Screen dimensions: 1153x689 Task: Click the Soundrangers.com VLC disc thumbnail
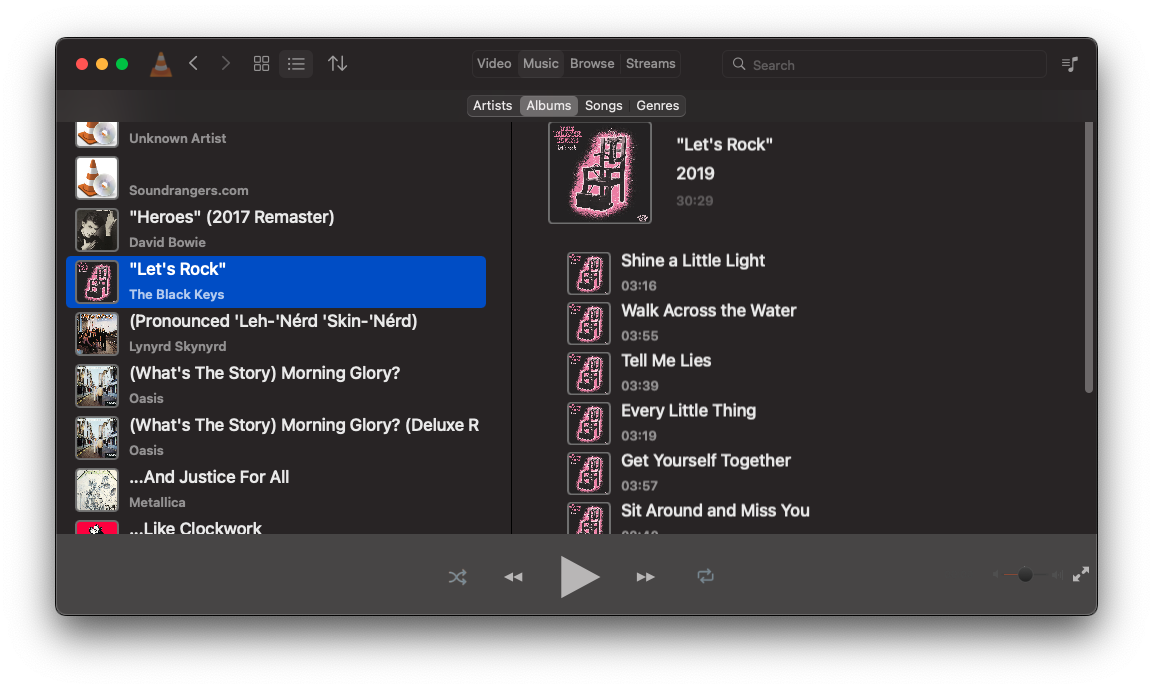tap(97, 178)
